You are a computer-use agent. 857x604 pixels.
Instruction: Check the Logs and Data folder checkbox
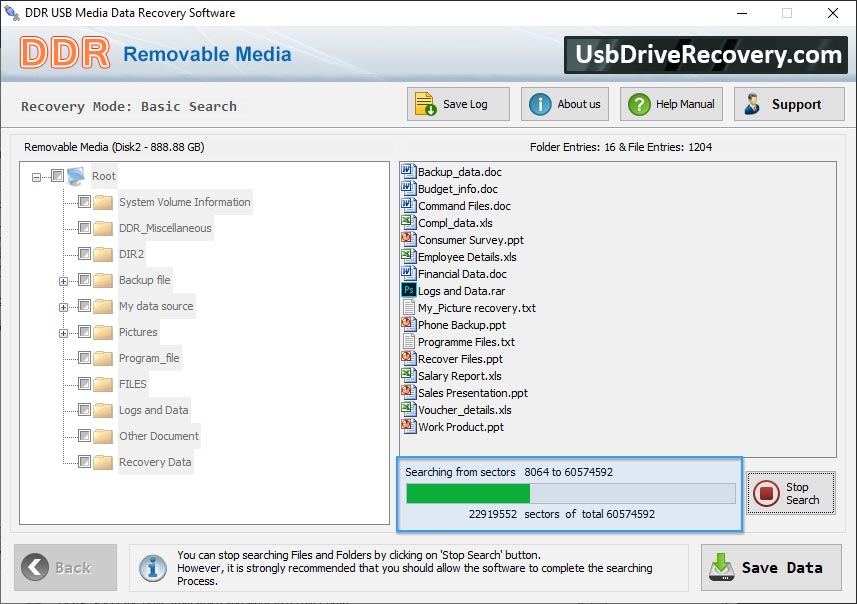(x=84, y=409)
